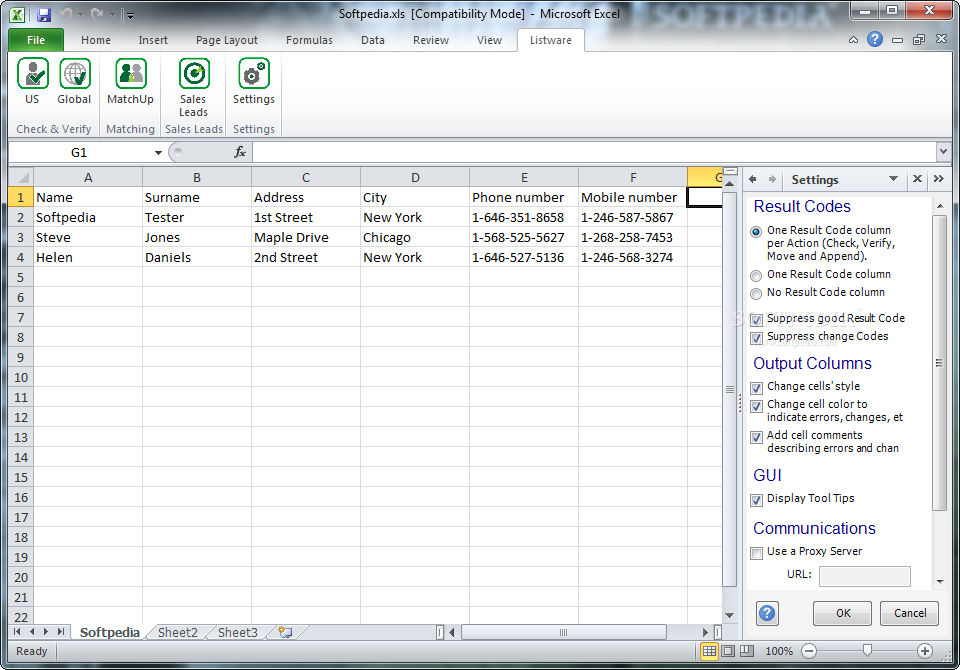Click the Undo arrow in quick access toolbar
Image resolution: width=960 pixels, height=670 pixels.
coord(67,14)
